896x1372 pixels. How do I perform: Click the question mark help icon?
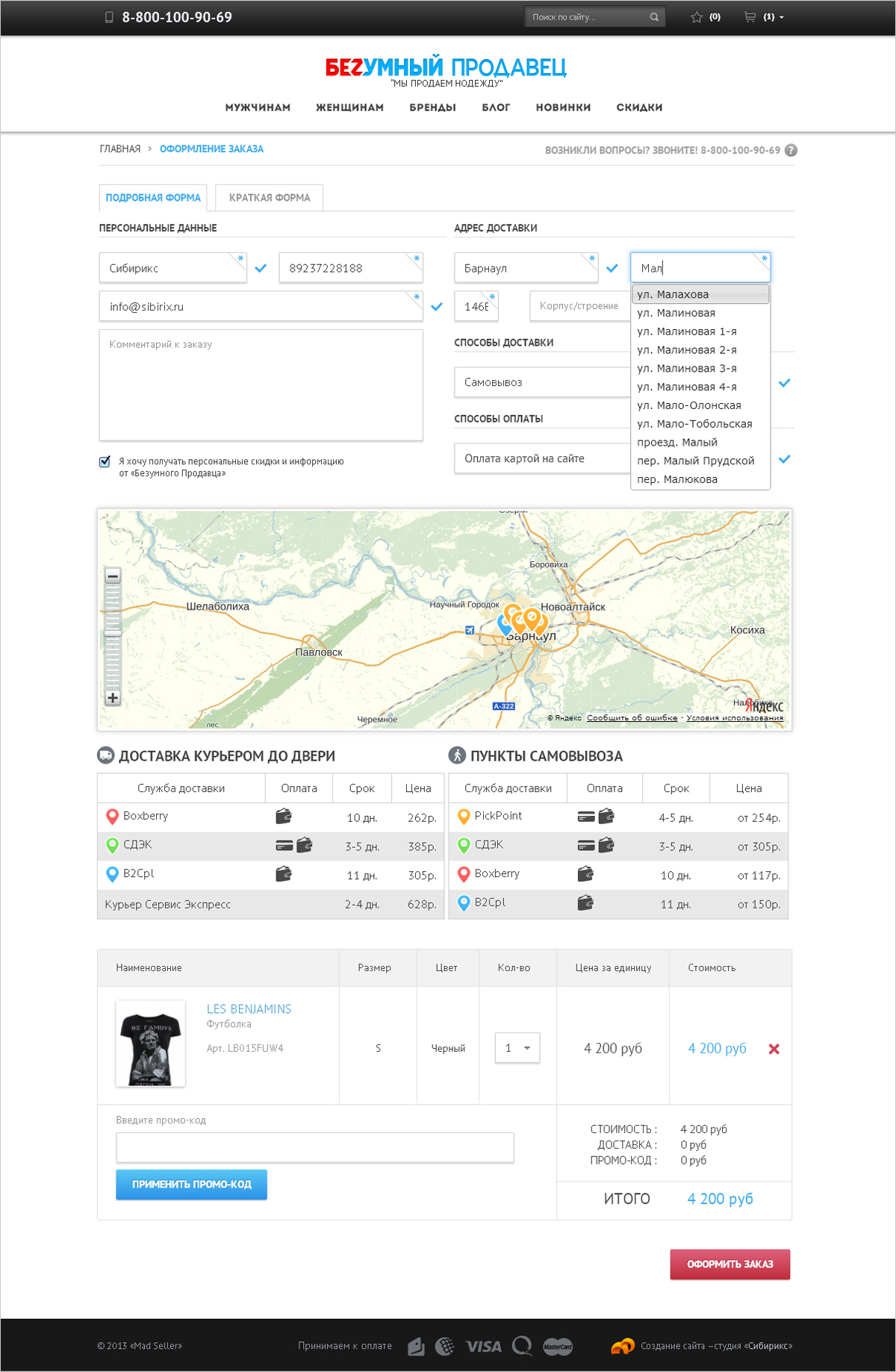[x=791, y=150]
